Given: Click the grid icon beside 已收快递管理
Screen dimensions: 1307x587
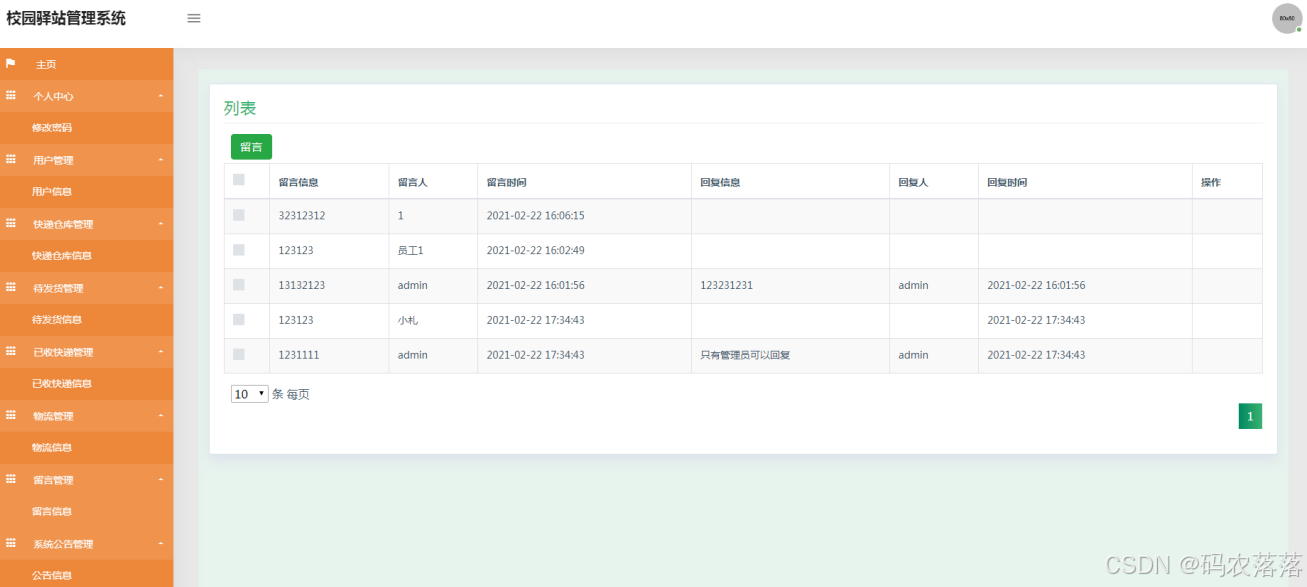Looking at the screenshot, I should tap(11, 351).
